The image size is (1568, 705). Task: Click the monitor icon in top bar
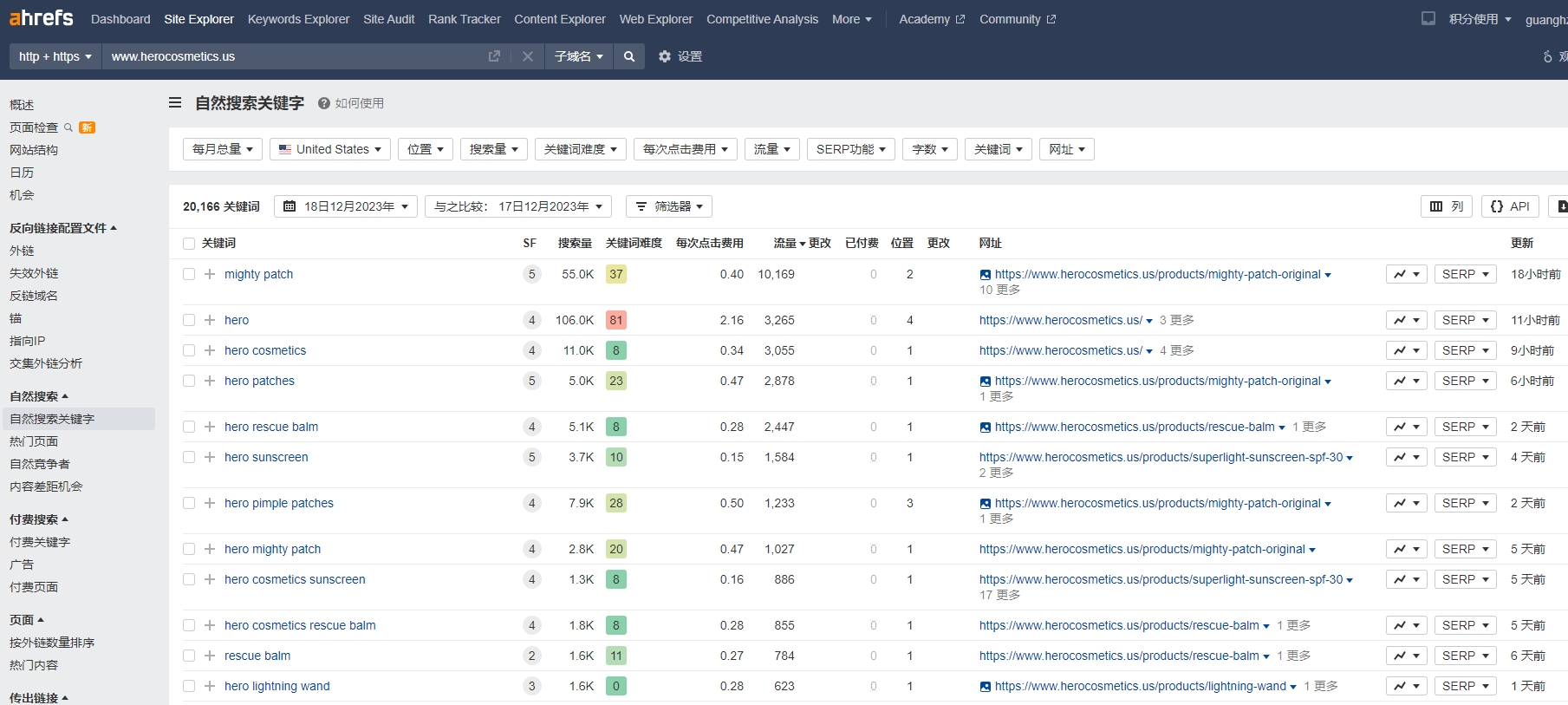click(1428, 18)
